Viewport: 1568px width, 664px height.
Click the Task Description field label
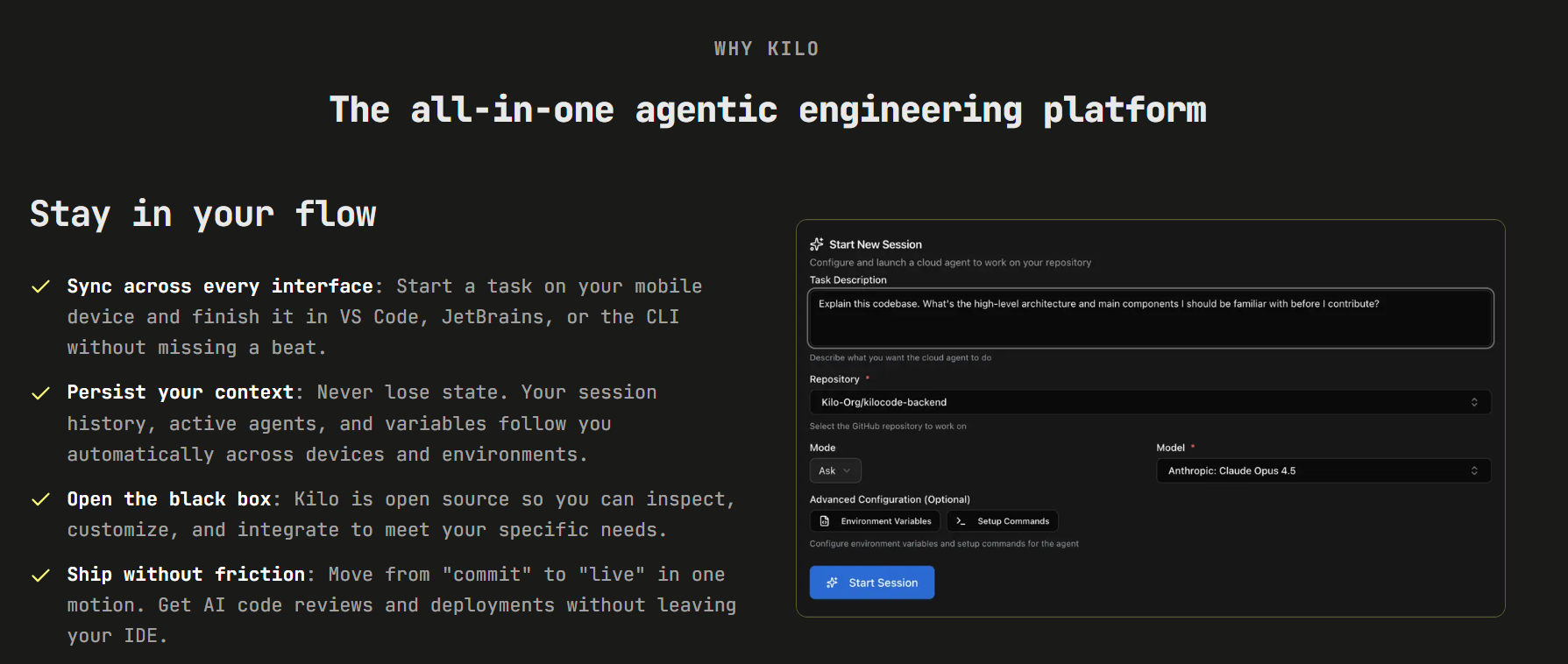tap(848, 280)
